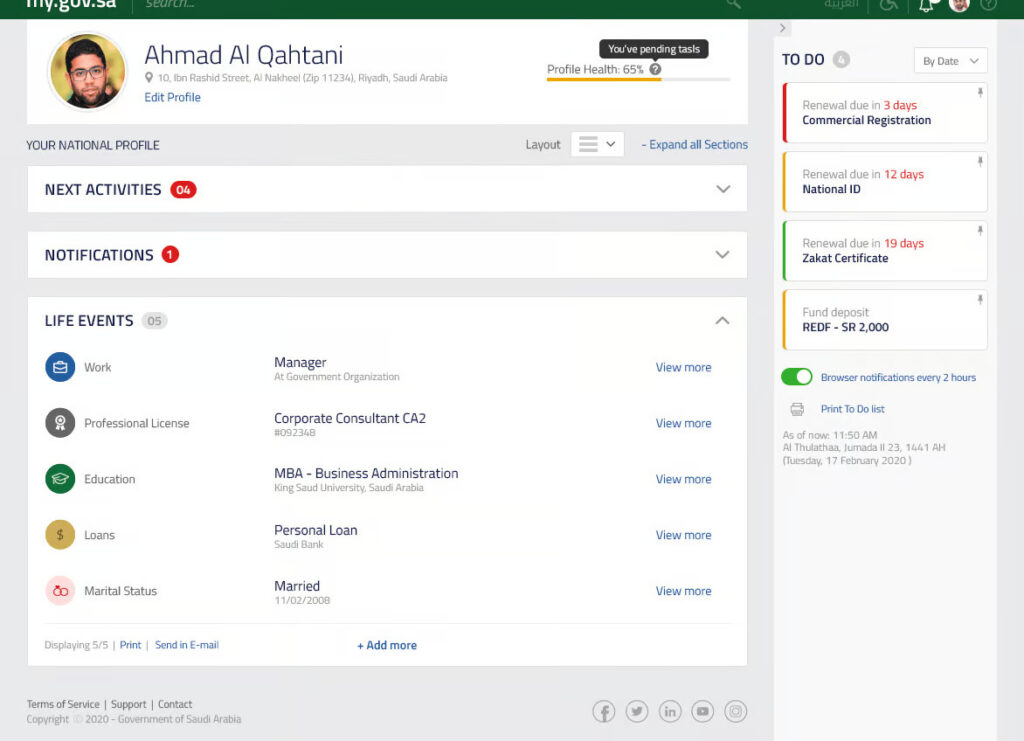Click the YouTube icon in footer

(x=703, y=712)
